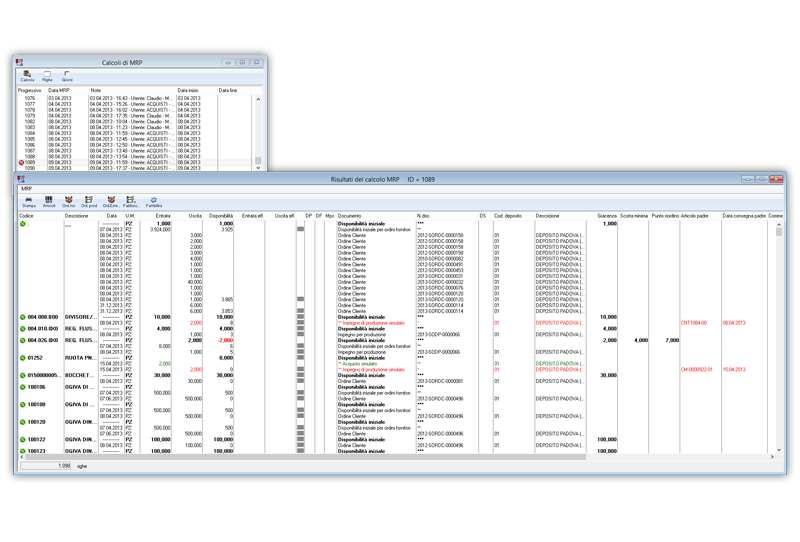Click document number 2013-SDDP-0000066 first occurrence
800x542 pixels.
439,335
